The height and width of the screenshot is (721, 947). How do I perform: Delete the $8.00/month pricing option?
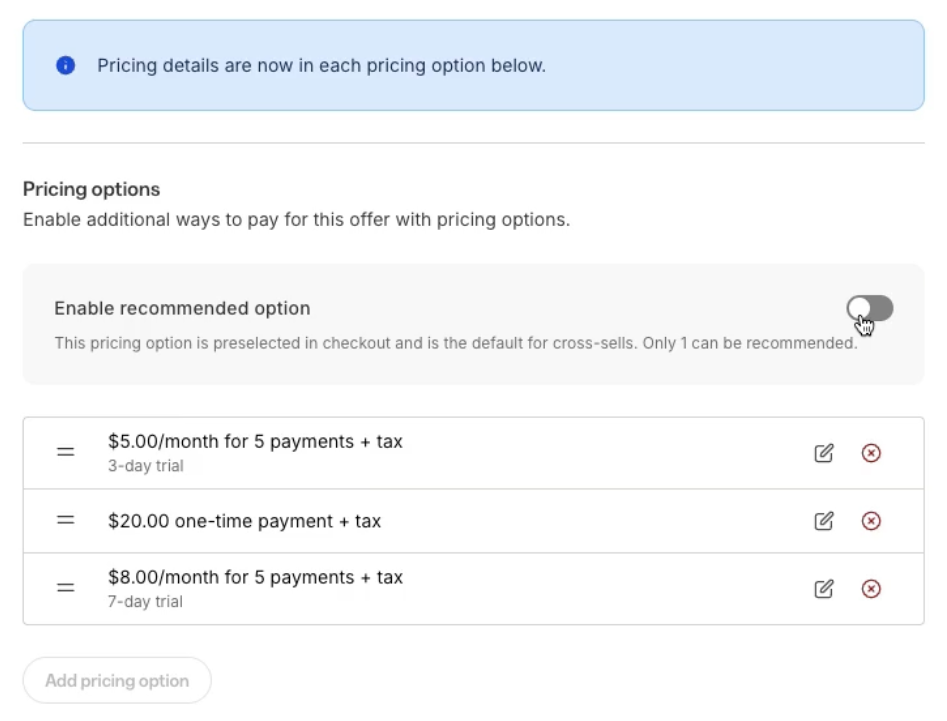coord(870,589)
